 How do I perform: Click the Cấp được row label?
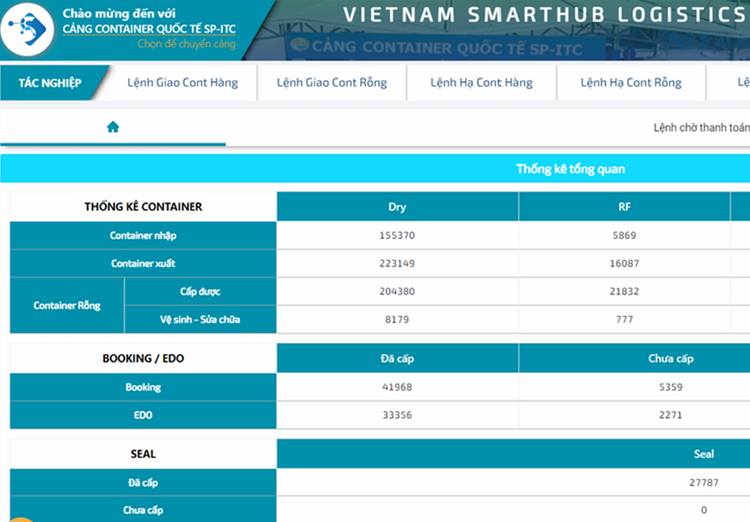click(200, 292)
